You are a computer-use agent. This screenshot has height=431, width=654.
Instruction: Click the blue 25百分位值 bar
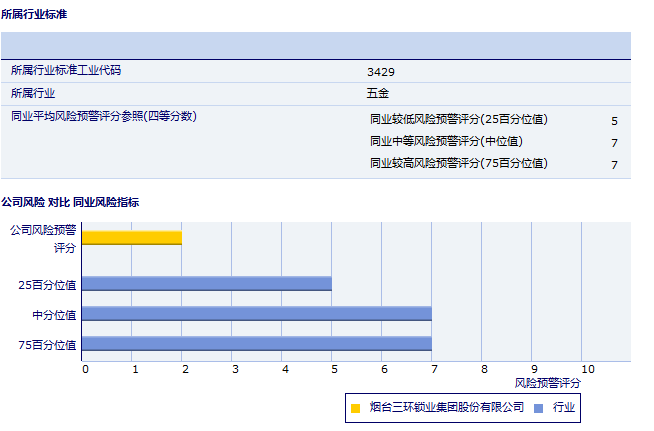coord(206,283)
